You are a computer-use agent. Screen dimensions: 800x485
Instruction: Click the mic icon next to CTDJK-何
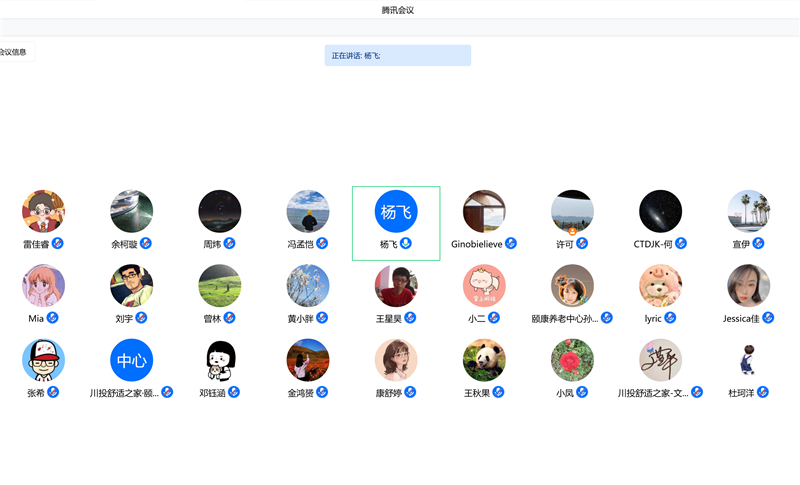point(695,243)
